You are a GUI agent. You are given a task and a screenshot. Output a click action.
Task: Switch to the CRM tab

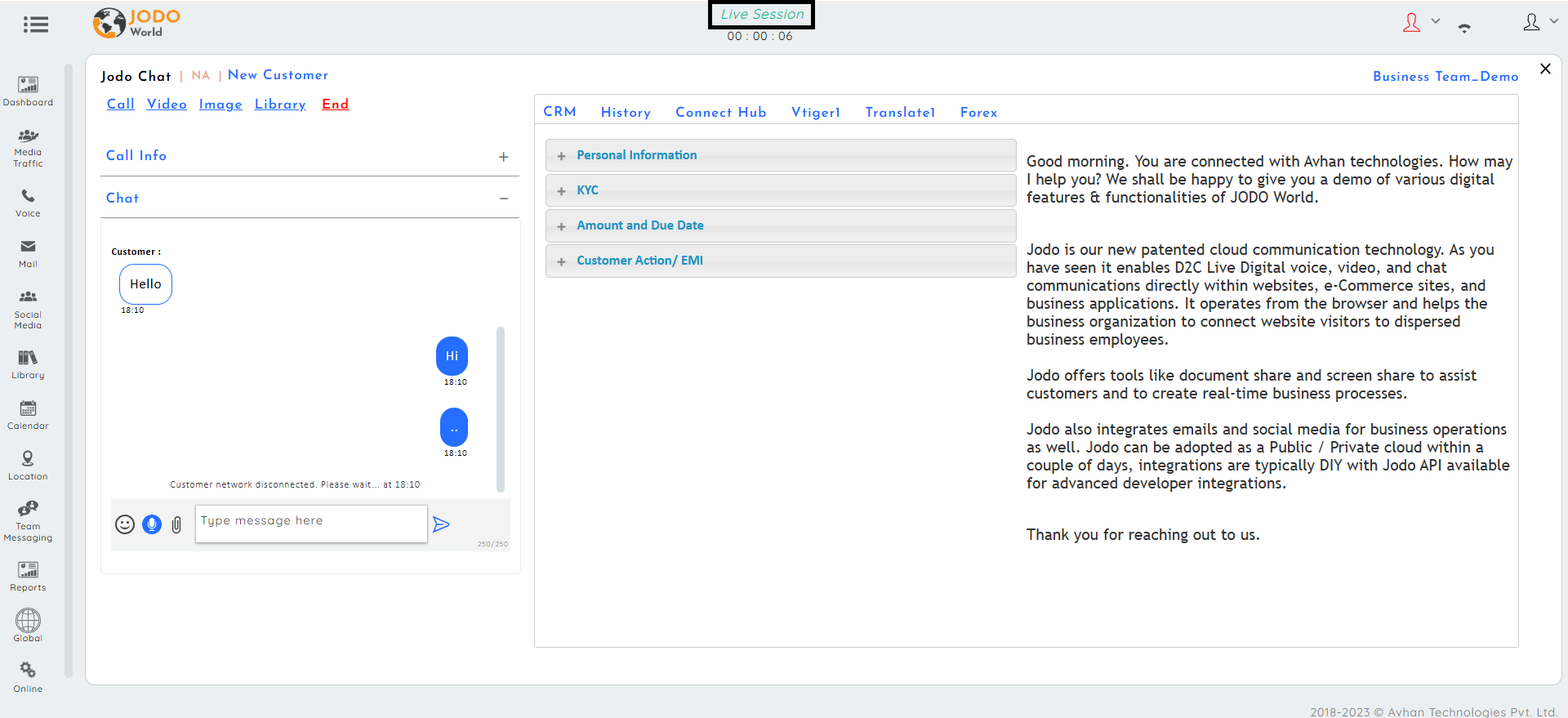click(x=560, y=112)
